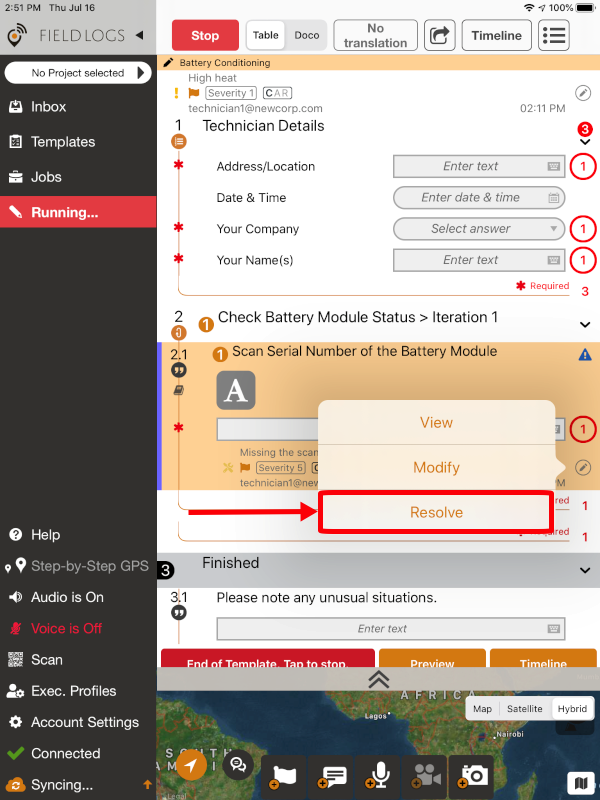
Task: Collapse the Technician Details section chevron
Action: [x=585, y=142]
